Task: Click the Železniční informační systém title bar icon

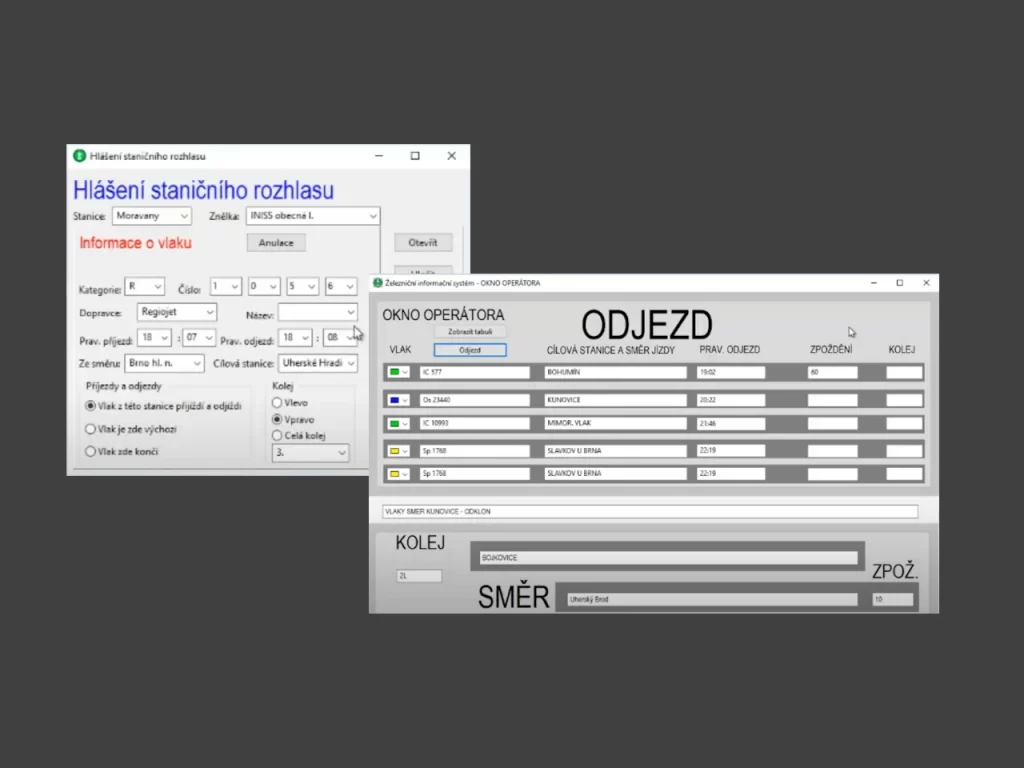Action: (378, 283)
